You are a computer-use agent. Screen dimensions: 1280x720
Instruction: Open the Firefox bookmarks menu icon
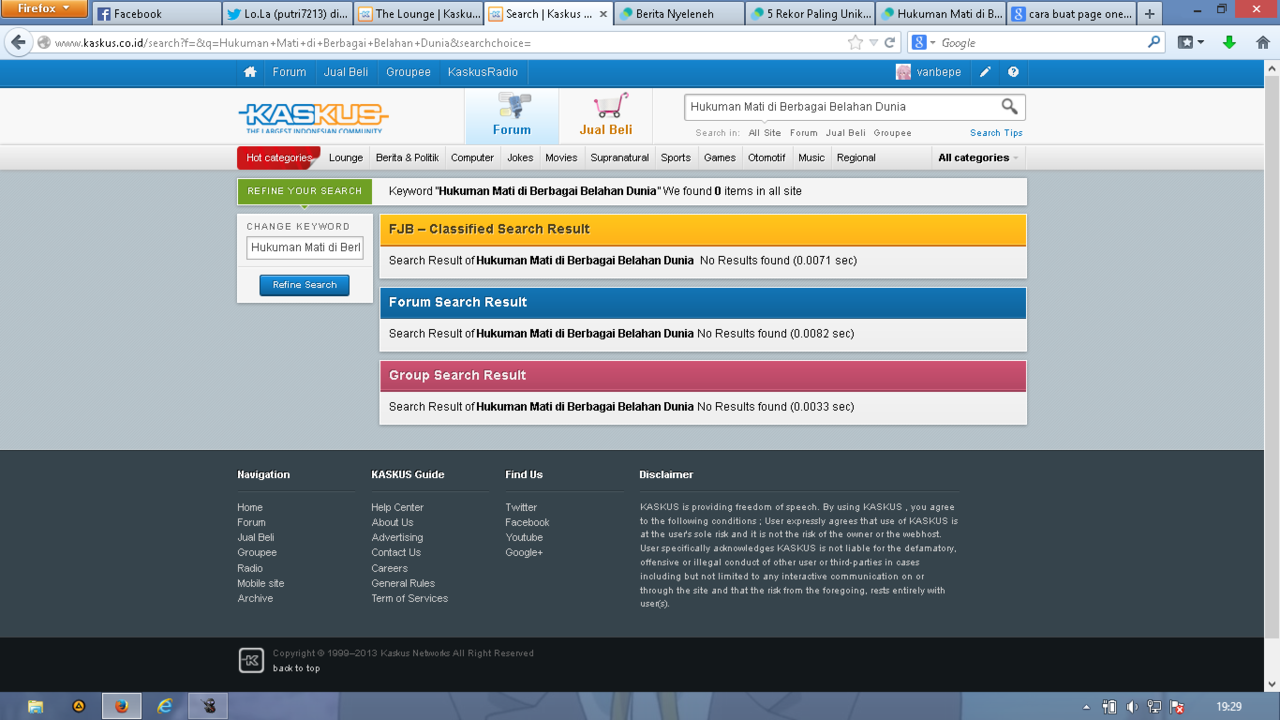[x=1190, y=43]
